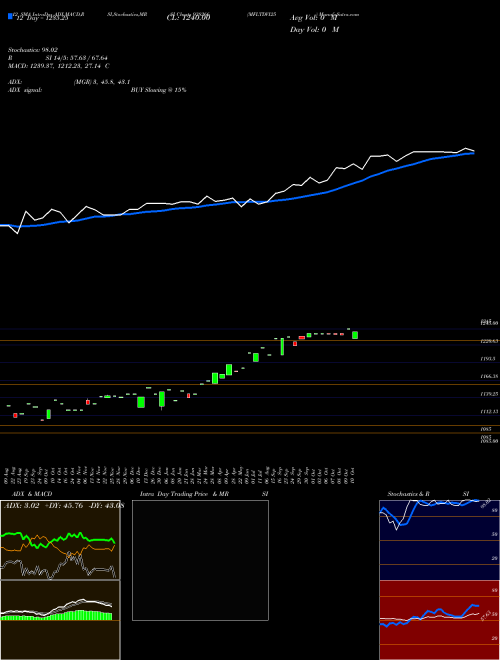Click the 'Stochastics: 98.02' readout

click(x=33, y=50)
